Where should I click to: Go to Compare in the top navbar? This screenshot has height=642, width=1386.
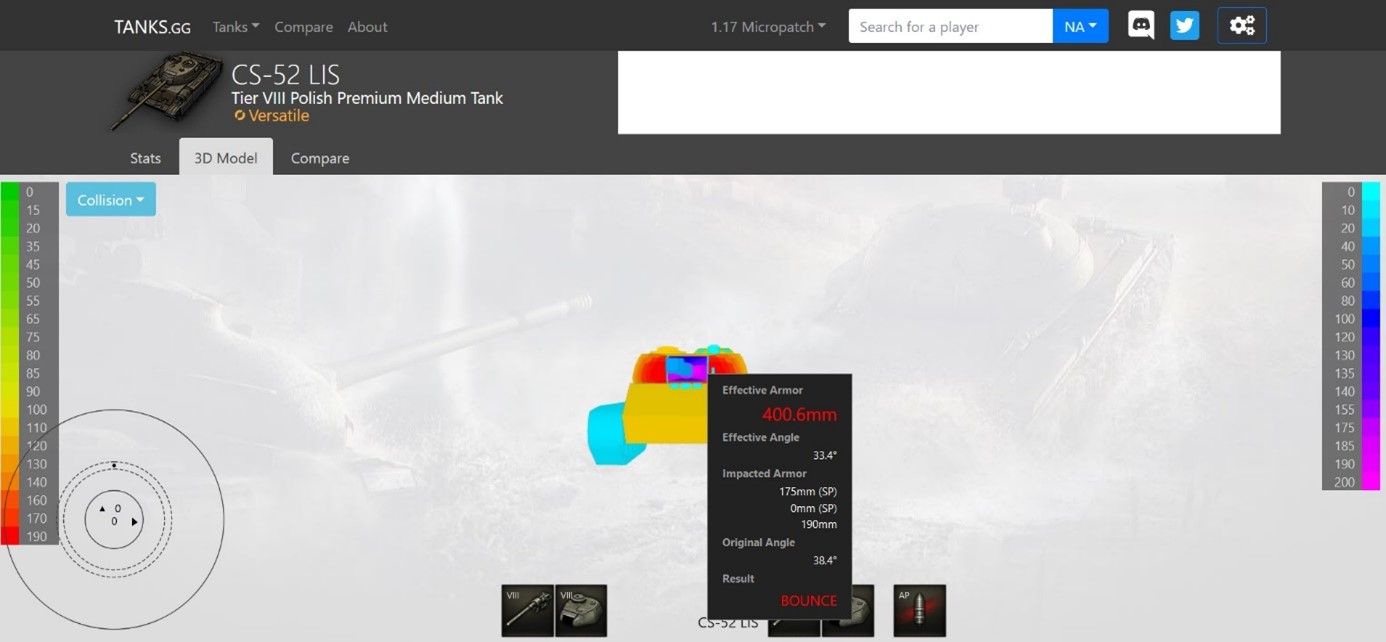click(303, 27)
